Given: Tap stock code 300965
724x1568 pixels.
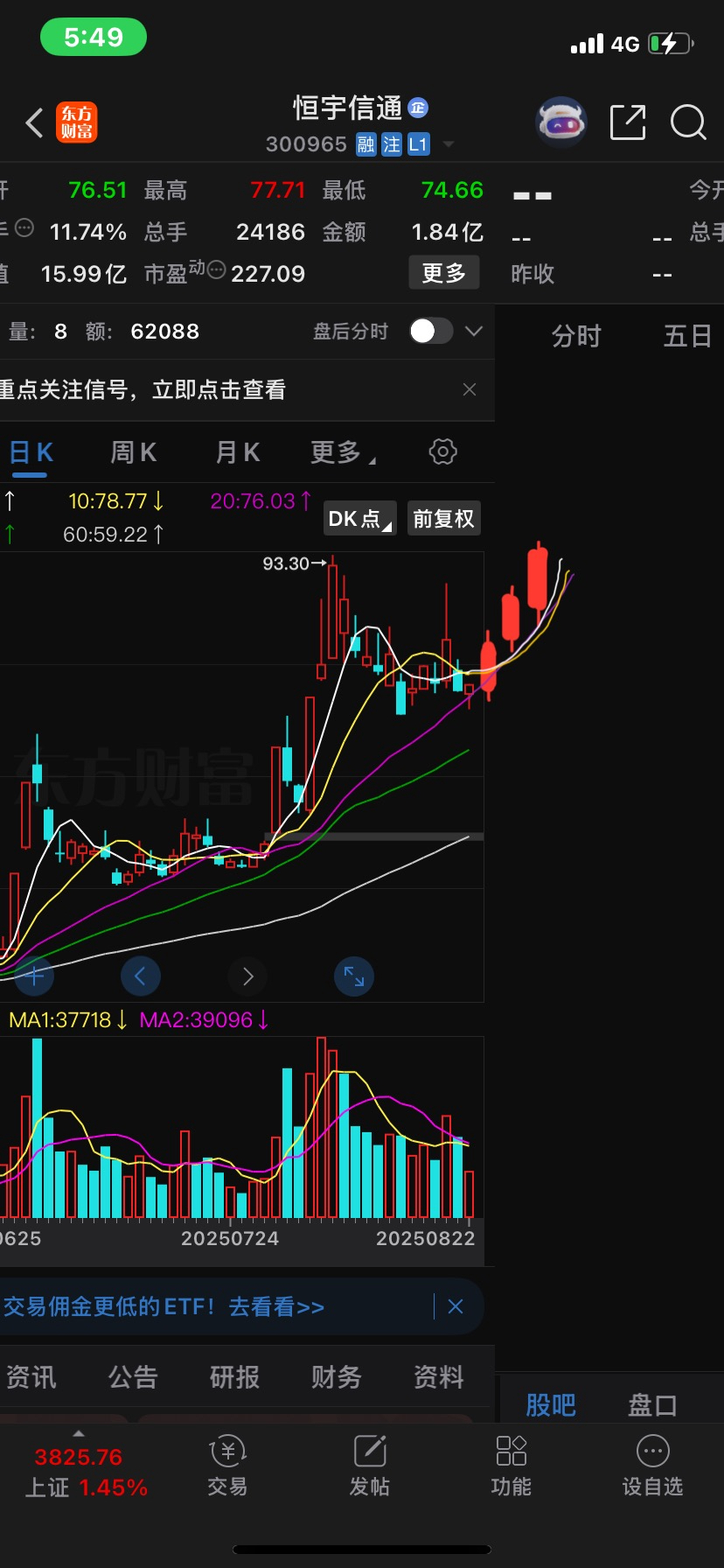Looking at the screenshot, I should [x=306, y=144].
